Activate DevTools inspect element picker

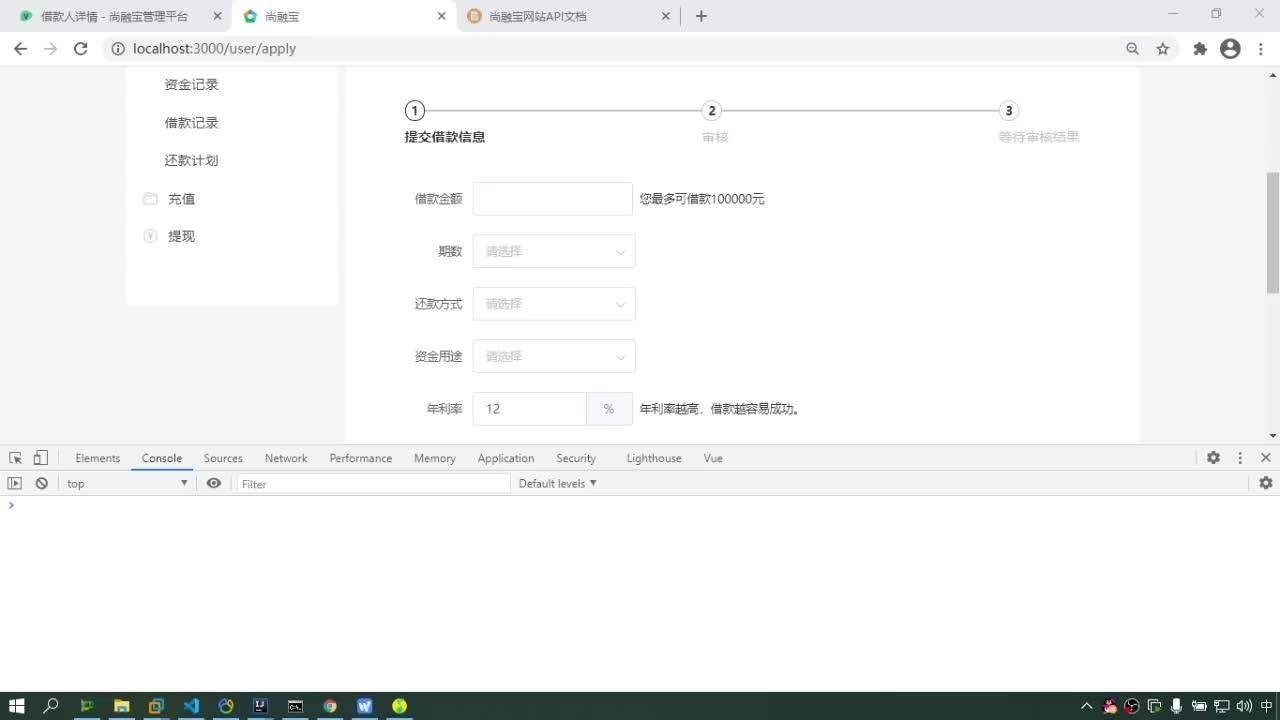15,458
